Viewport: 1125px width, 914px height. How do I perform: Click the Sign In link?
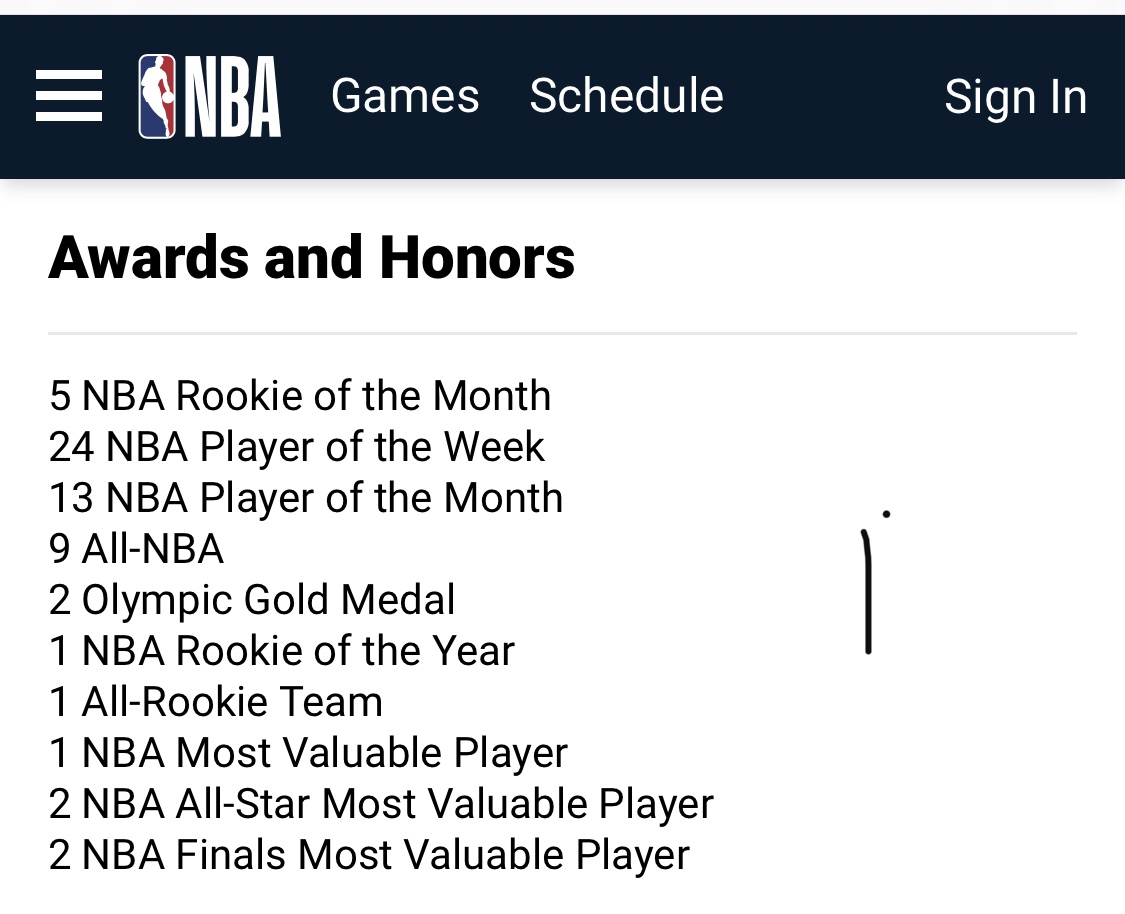click(1015, 97)
